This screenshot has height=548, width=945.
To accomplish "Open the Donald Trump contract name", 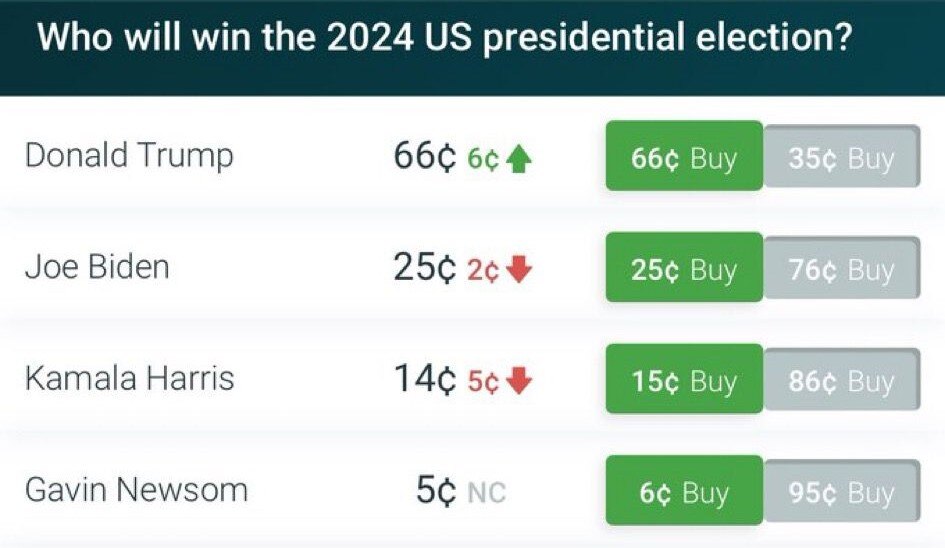I will point(129,156).
